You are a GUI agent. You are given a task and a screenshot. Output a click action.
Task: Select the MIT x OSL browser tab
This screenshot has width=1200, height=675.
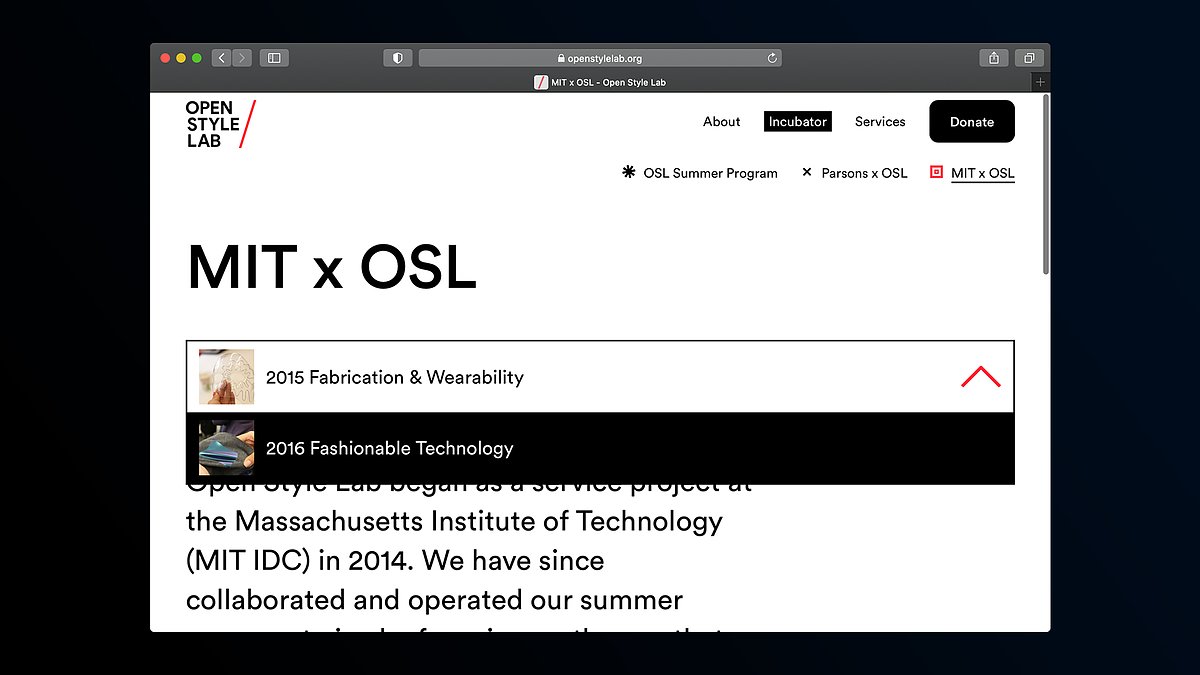(600, 81)
